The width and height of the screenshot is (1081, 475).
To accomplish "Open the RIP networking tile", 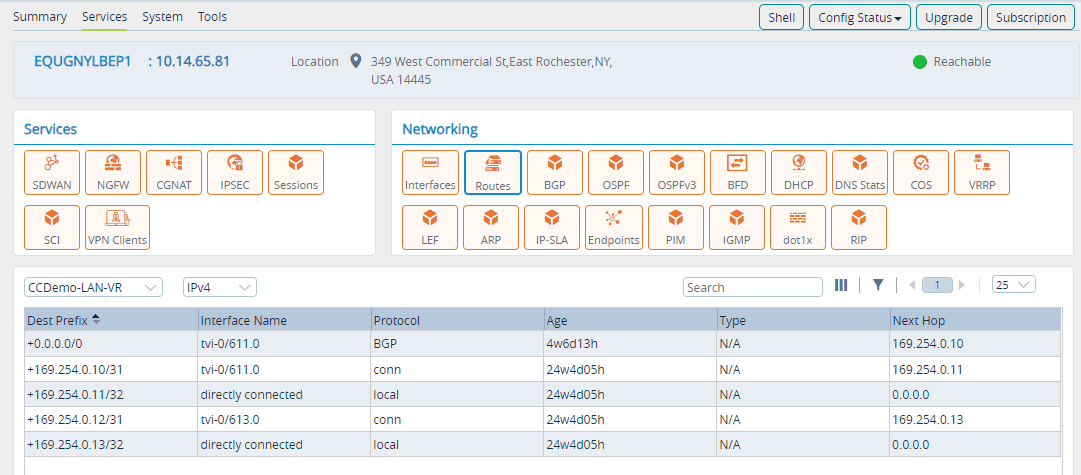I will click(x=859, y=228).
